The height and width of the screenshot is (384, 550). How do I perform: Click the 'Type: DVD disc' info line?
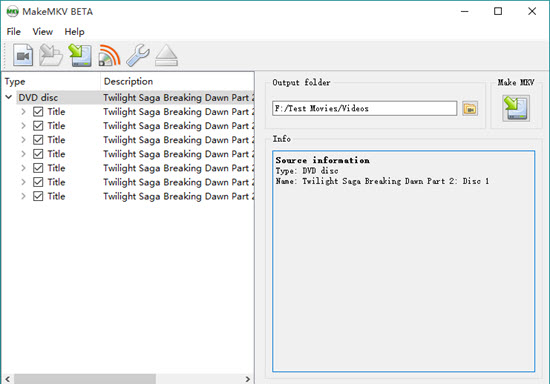pyautogui.click(x=307, y=171)
